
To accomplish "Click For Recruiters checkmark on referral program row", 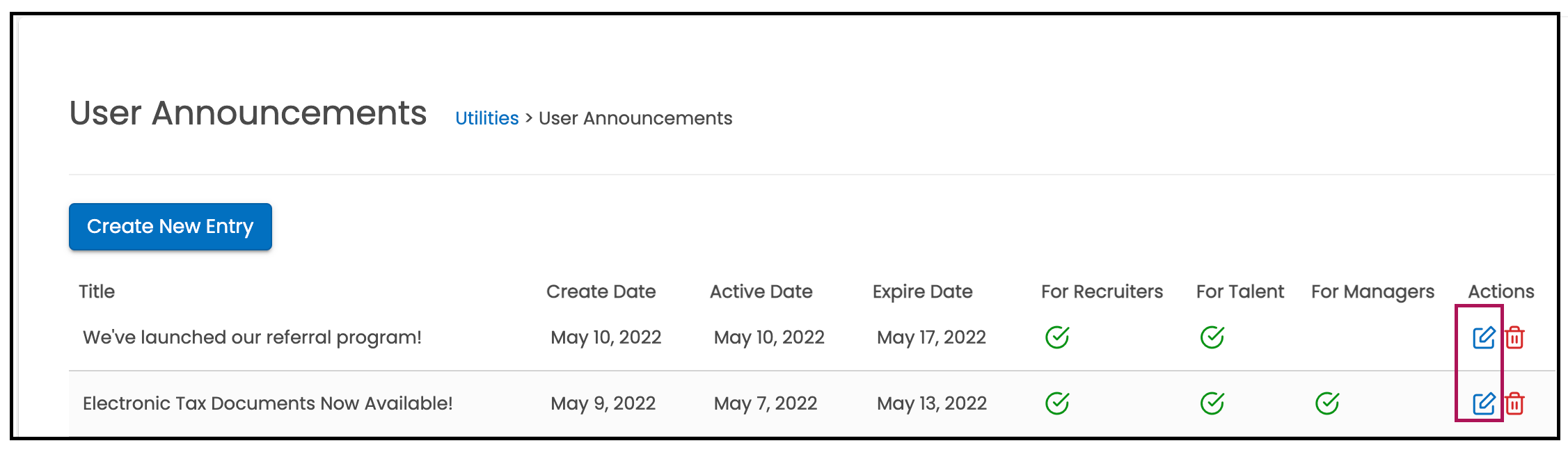I will point(1056,337).
